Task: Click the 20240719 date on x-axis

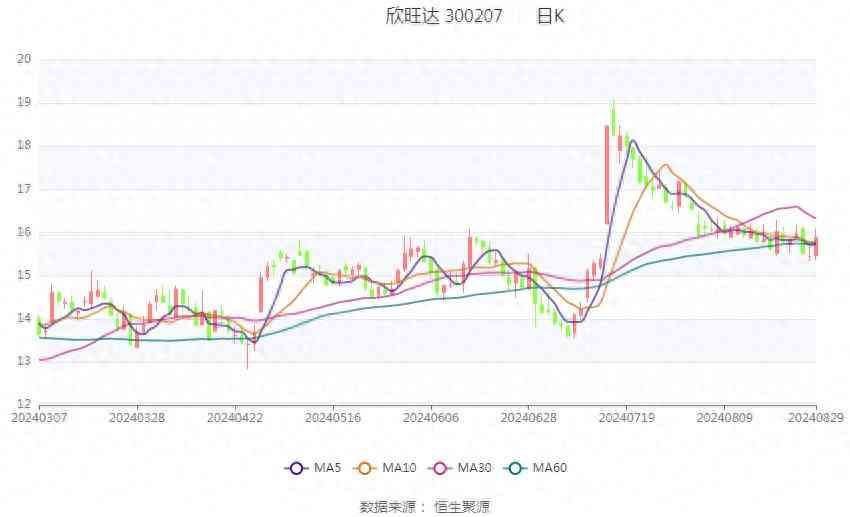Action: [626, 416]
